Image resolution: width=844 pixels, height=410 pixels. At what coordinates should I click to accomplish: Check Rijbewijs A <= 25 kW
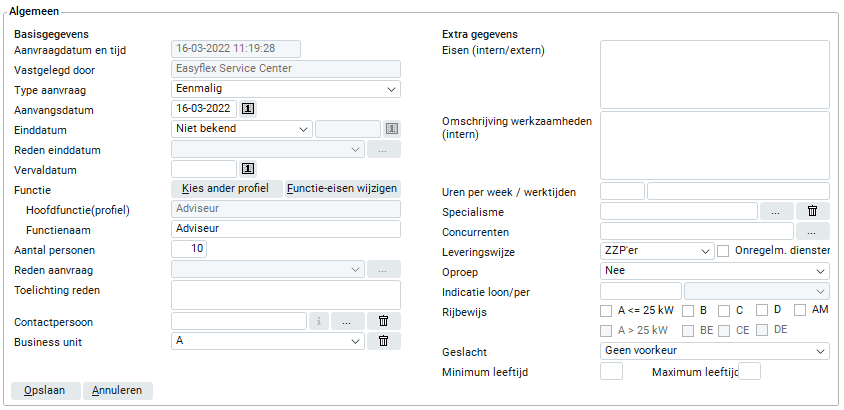click(x=606, y=310)
